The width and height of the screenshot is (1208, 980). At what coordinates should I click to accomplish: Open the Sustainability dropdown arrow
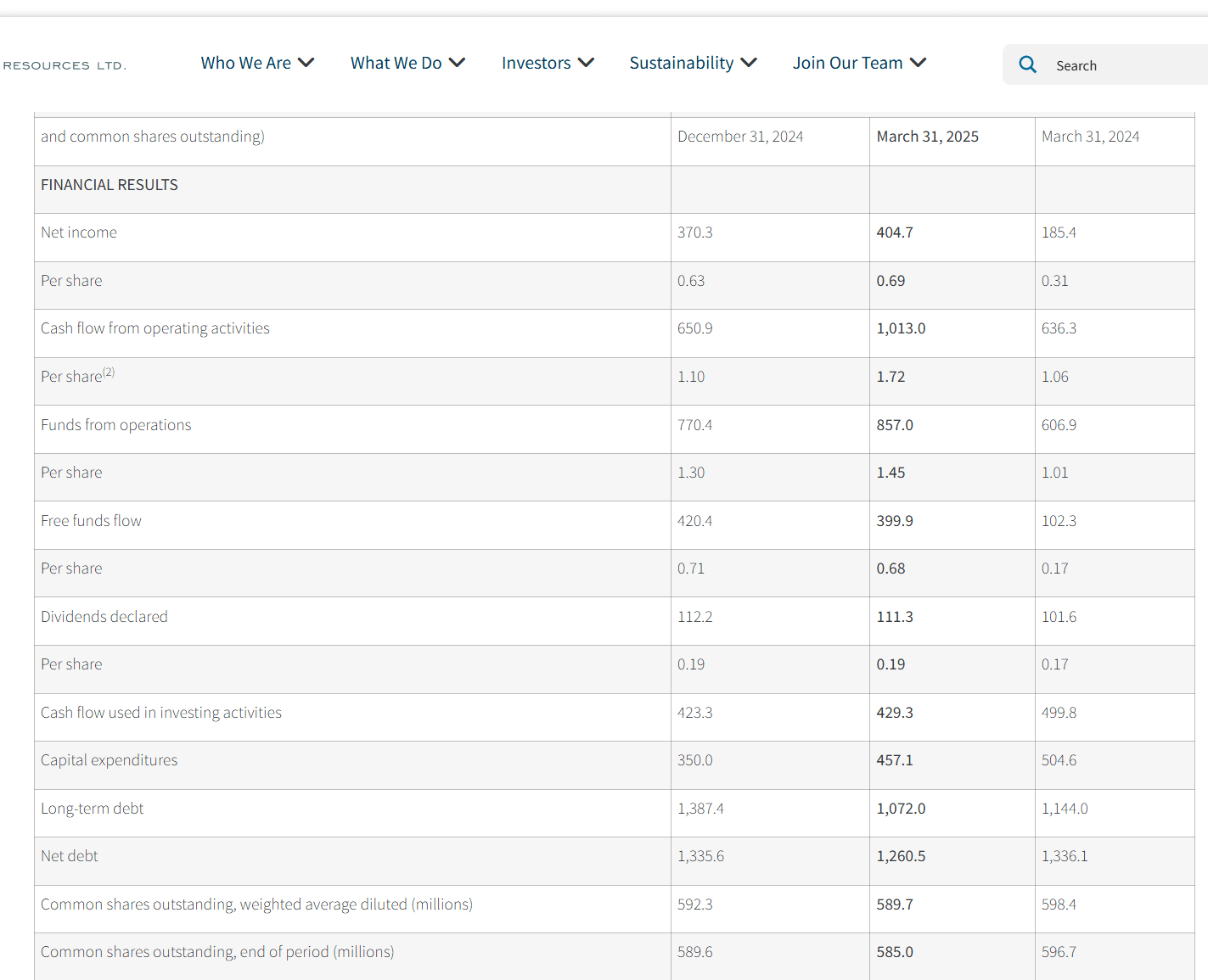(x=749, y=63)
